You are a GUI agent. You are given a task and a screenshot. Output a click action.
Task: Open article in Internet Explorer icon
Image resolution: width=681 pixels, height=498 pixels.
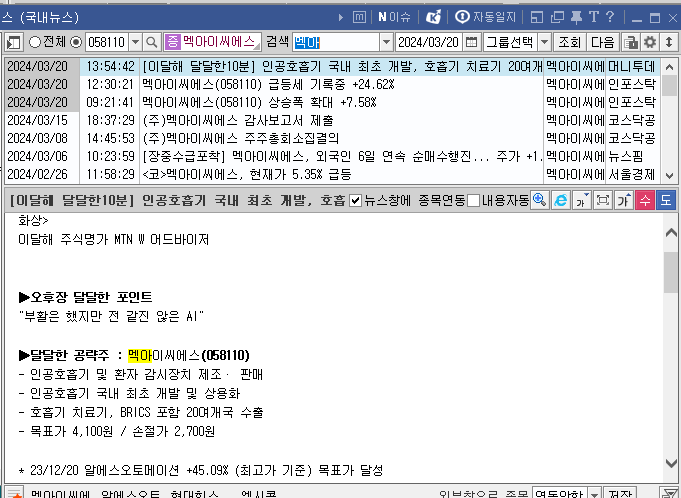tap(561, 200)
